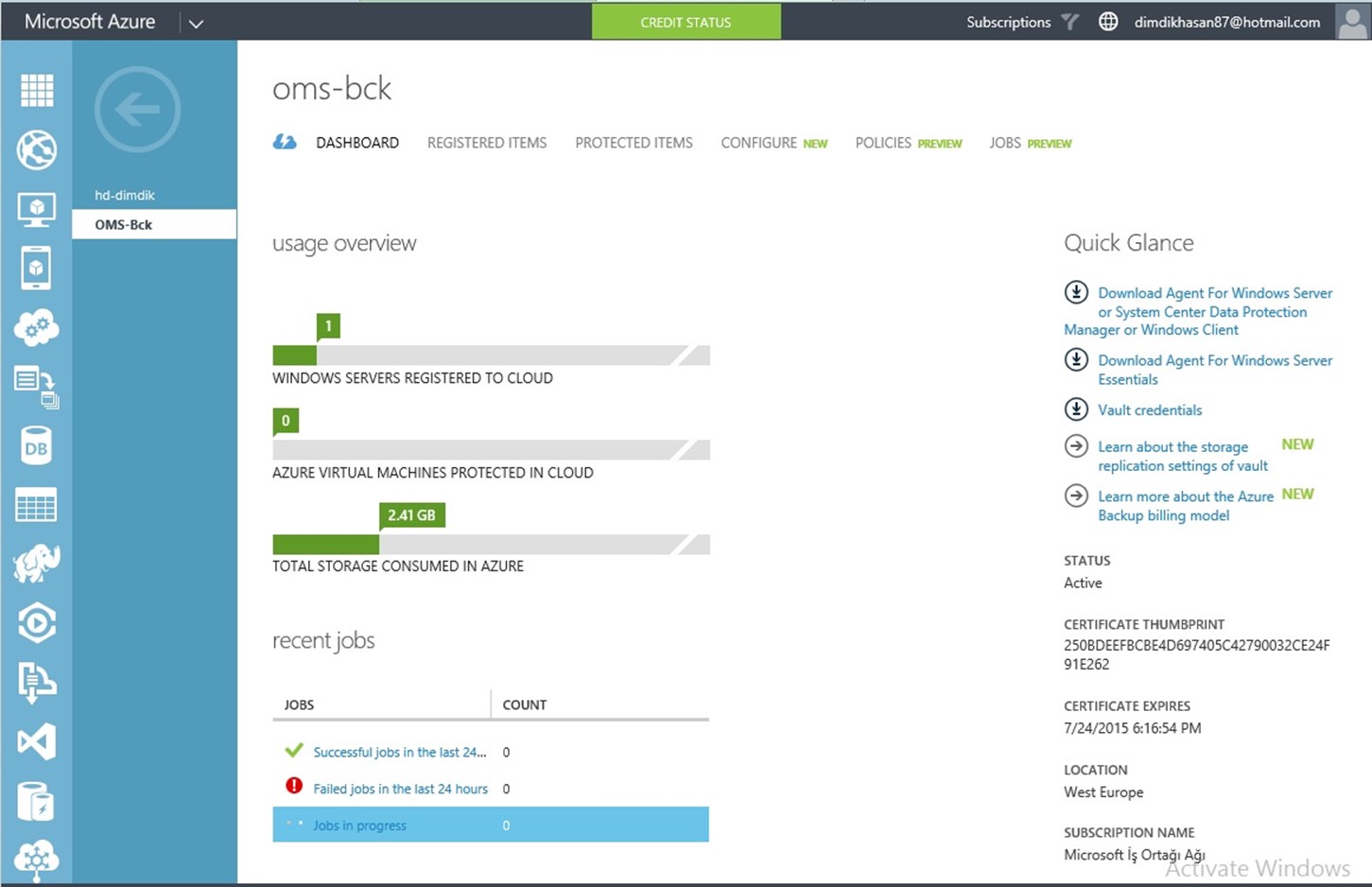Viewport: 1372px width, 887px height.
Task: Open the Web Apps globe icon in sidebar
Action: click(x=36, y=149)
